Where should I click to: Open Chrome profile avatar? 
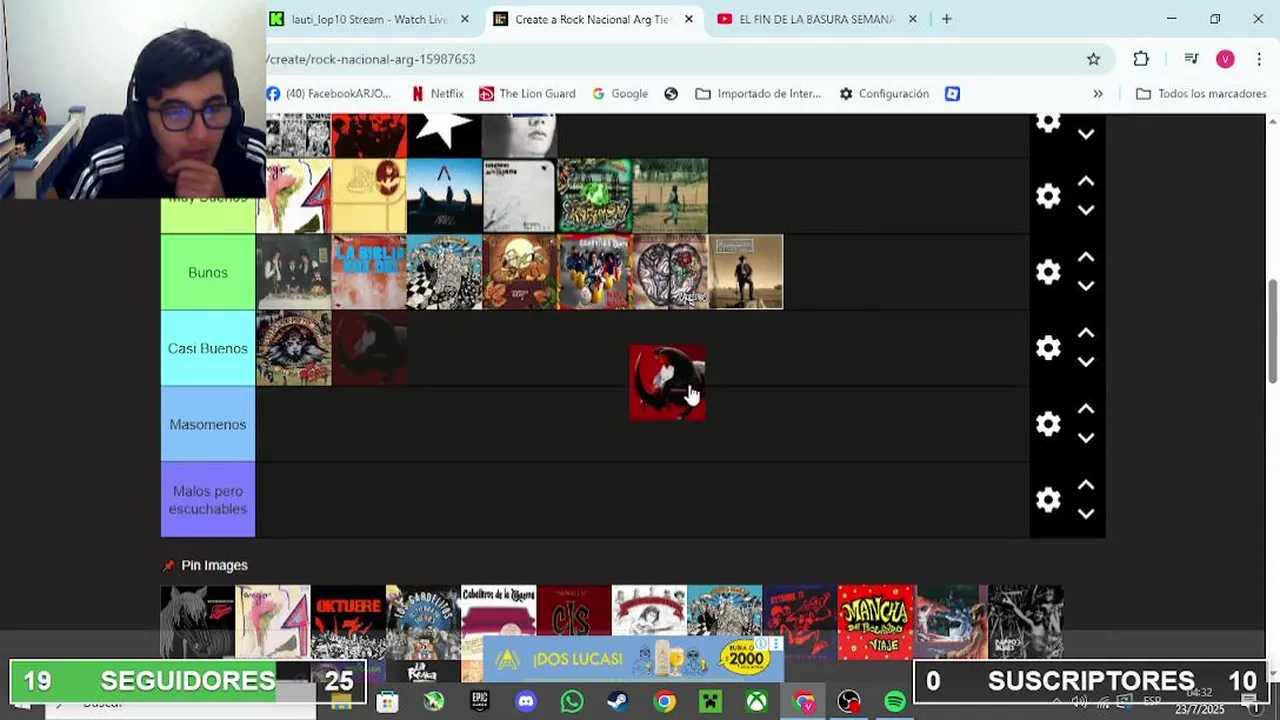click(x=1225, y=59)
